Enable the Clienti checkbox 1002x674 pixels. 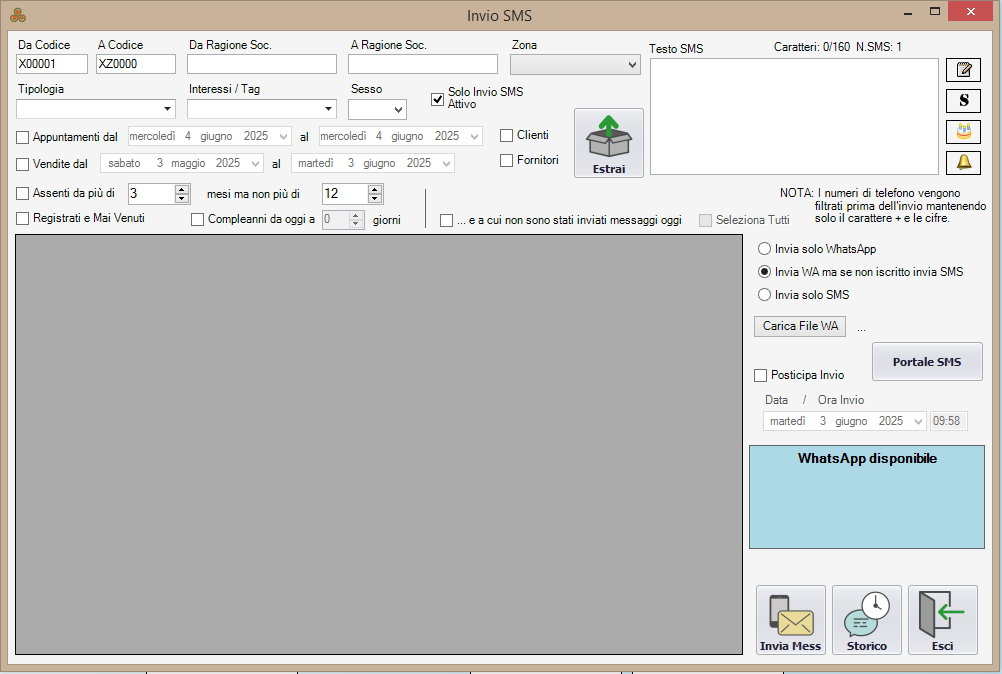point(507,136)
